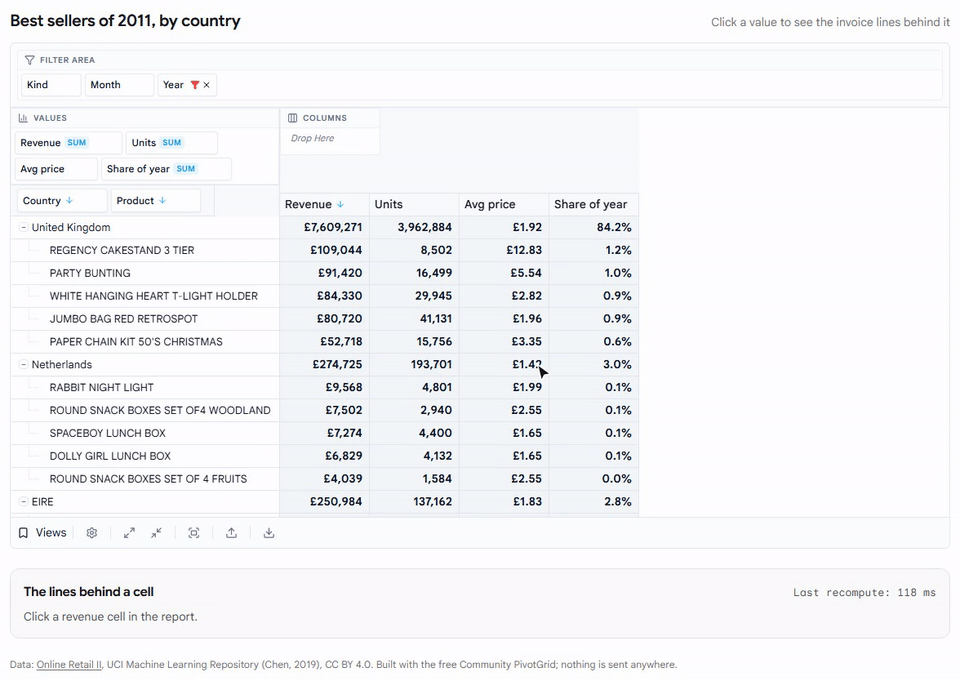Click revenue cell £4,039

324,479
